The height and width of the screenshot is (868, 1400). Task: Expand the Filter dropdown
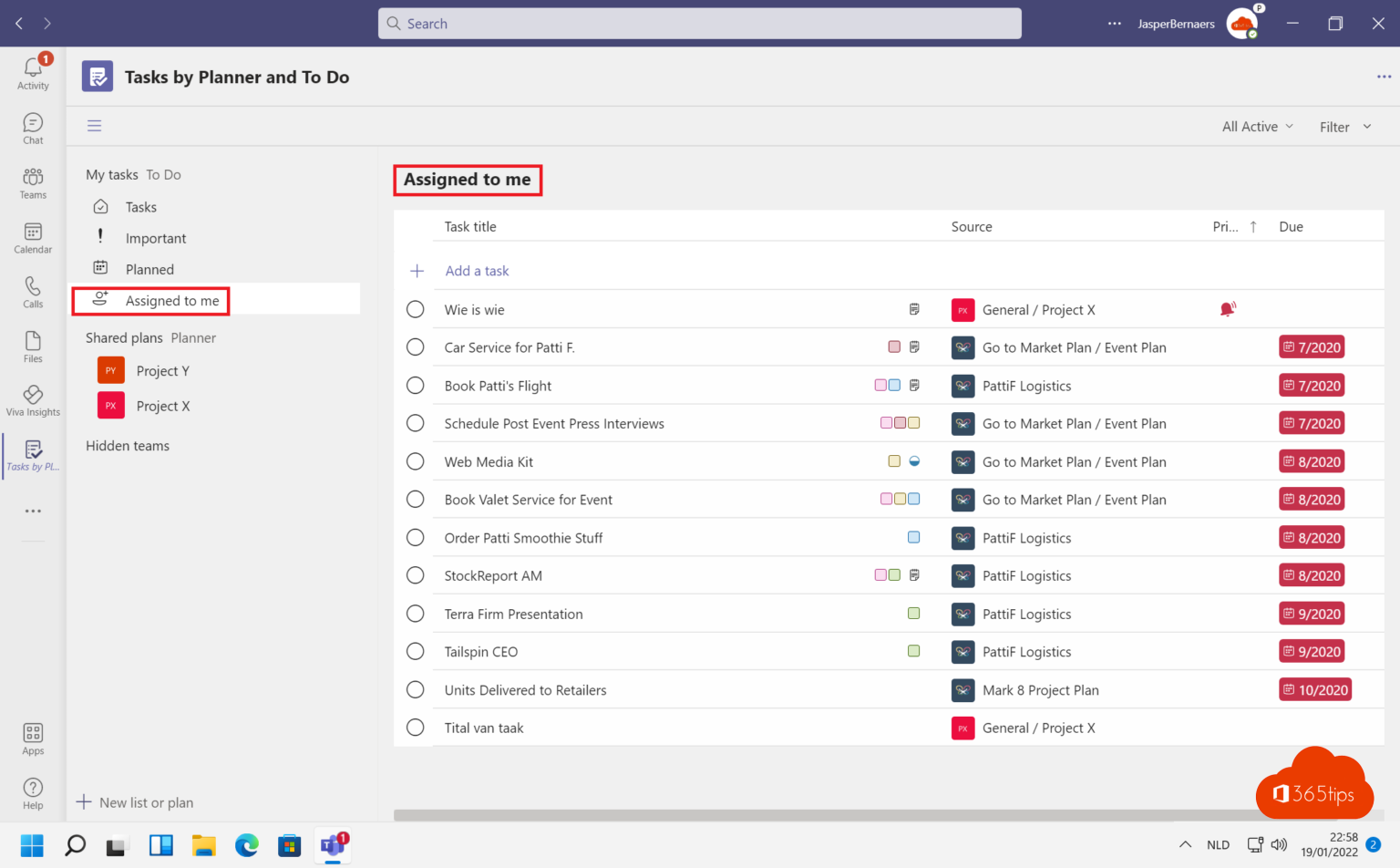click(x=1343, y=126)
